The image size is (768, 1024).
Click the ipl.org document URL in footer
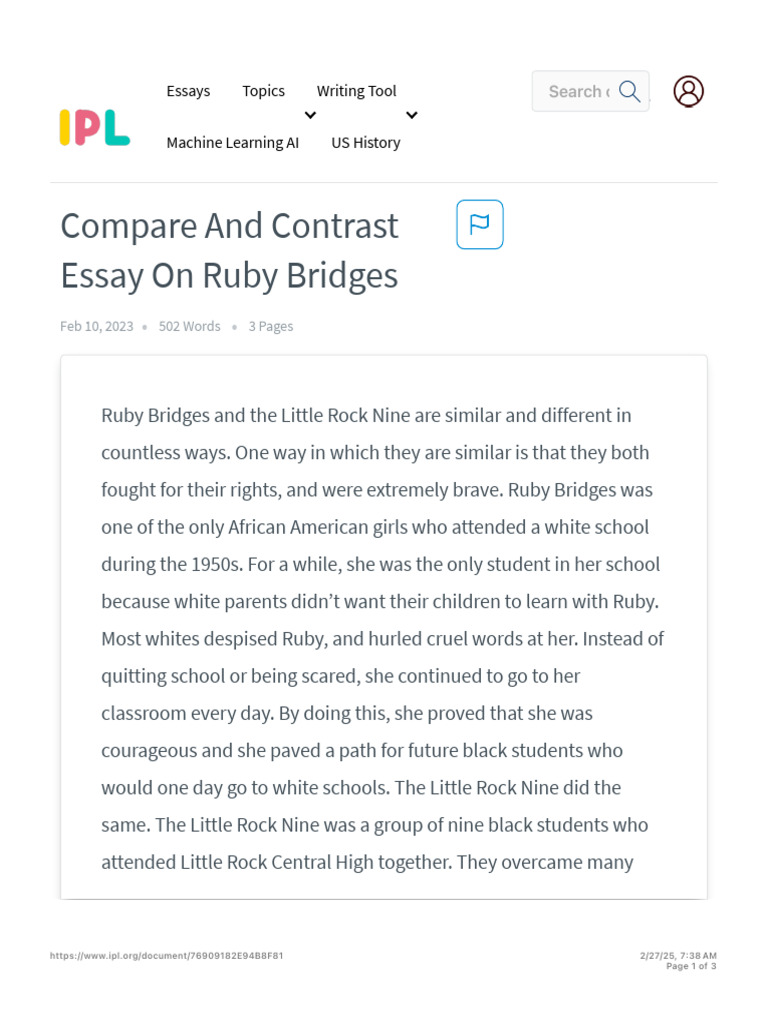(x=166, y=956)
